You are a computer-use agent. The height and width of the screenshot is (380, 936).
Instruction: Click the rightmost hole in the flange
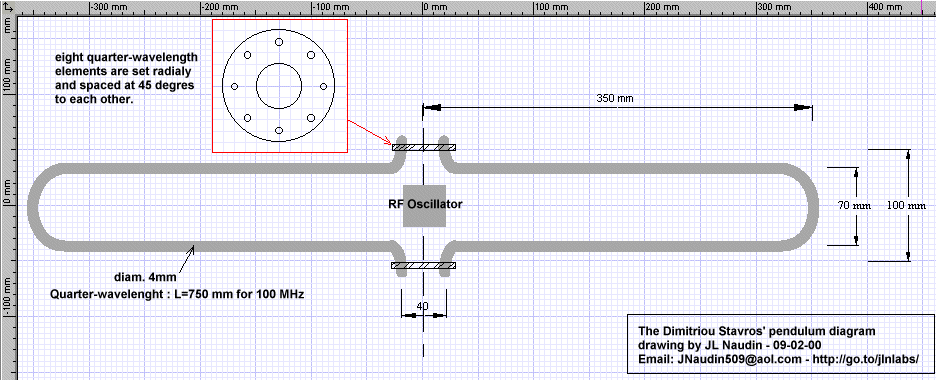[x=323, y=86]
